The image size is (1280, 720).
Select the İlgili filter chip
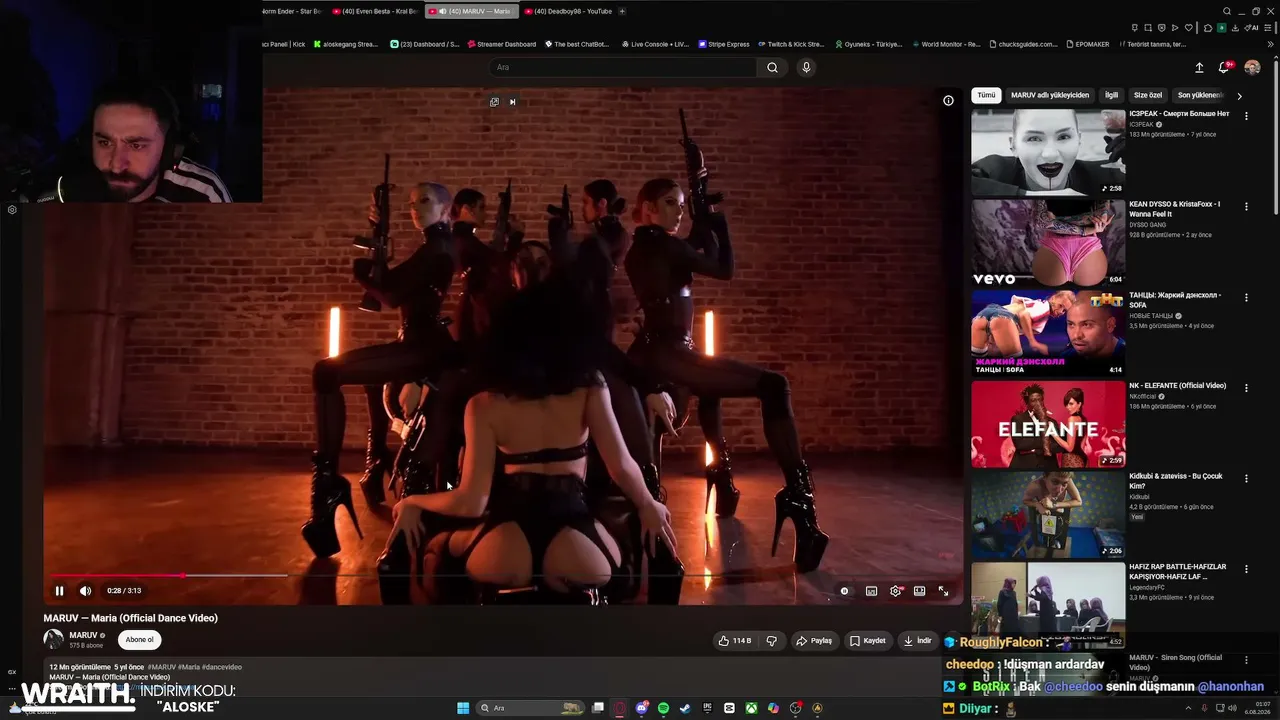(1111, 95)
